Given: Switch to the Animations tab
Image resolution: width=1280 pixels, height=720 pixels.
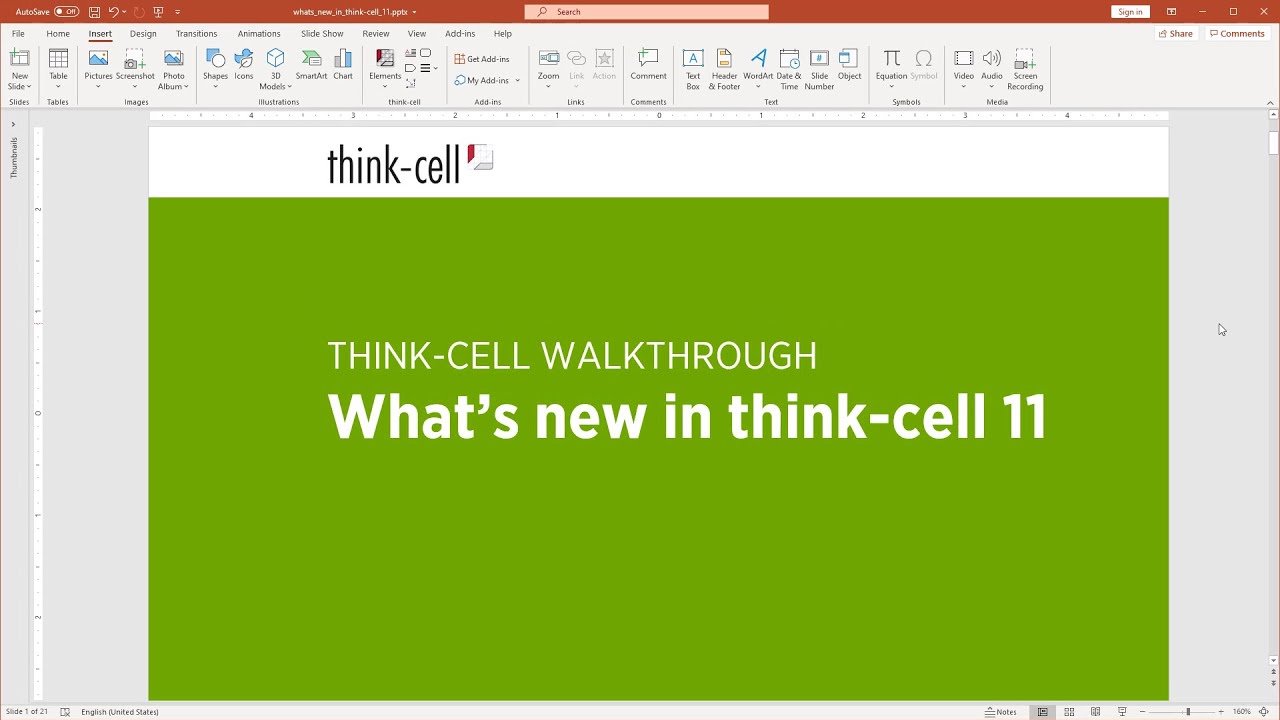Looking at the screenshot, I should pyautogui.click(x=259, y=34).
